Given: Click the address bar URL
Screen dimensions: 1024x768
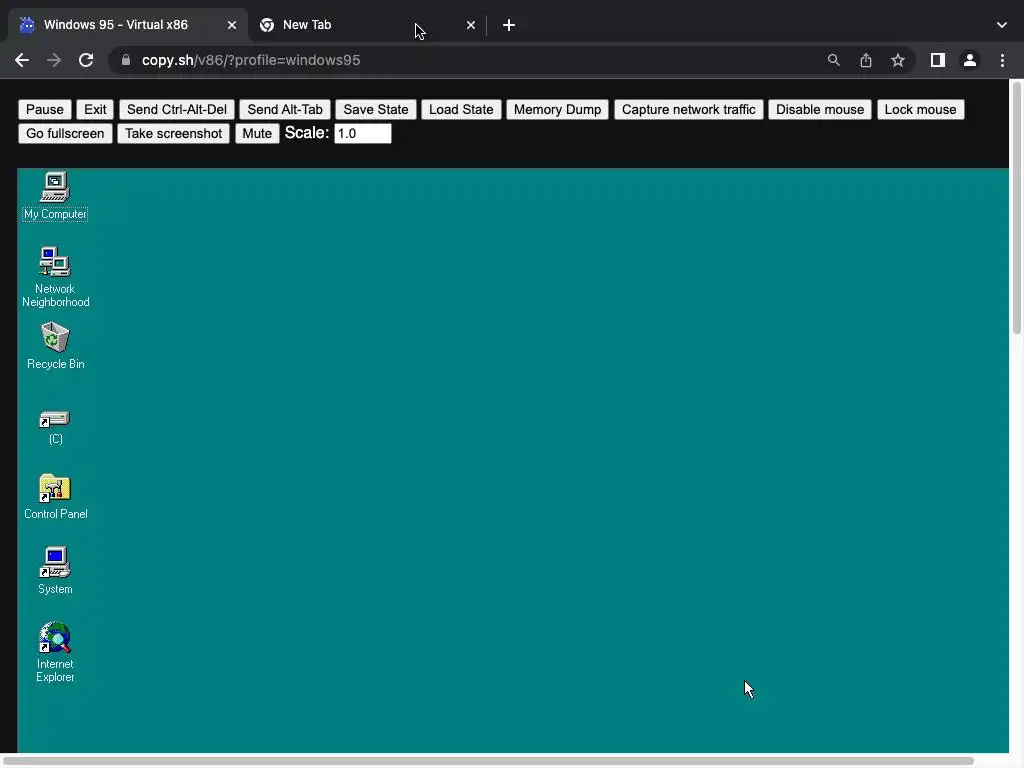Looking at the screenshot, I should point(251,60).
